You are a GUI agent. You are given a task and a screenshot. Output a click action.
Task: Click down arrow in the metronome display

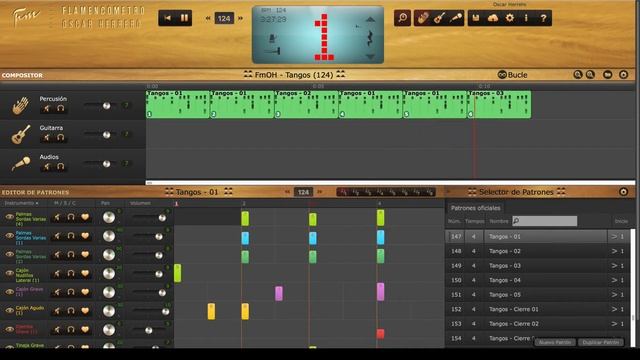pos(370,57)
